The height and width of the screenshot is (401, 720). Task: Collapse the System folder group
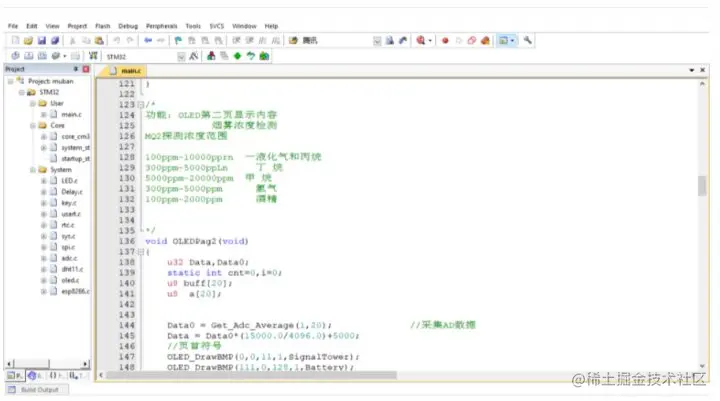[x=33, y=169]
